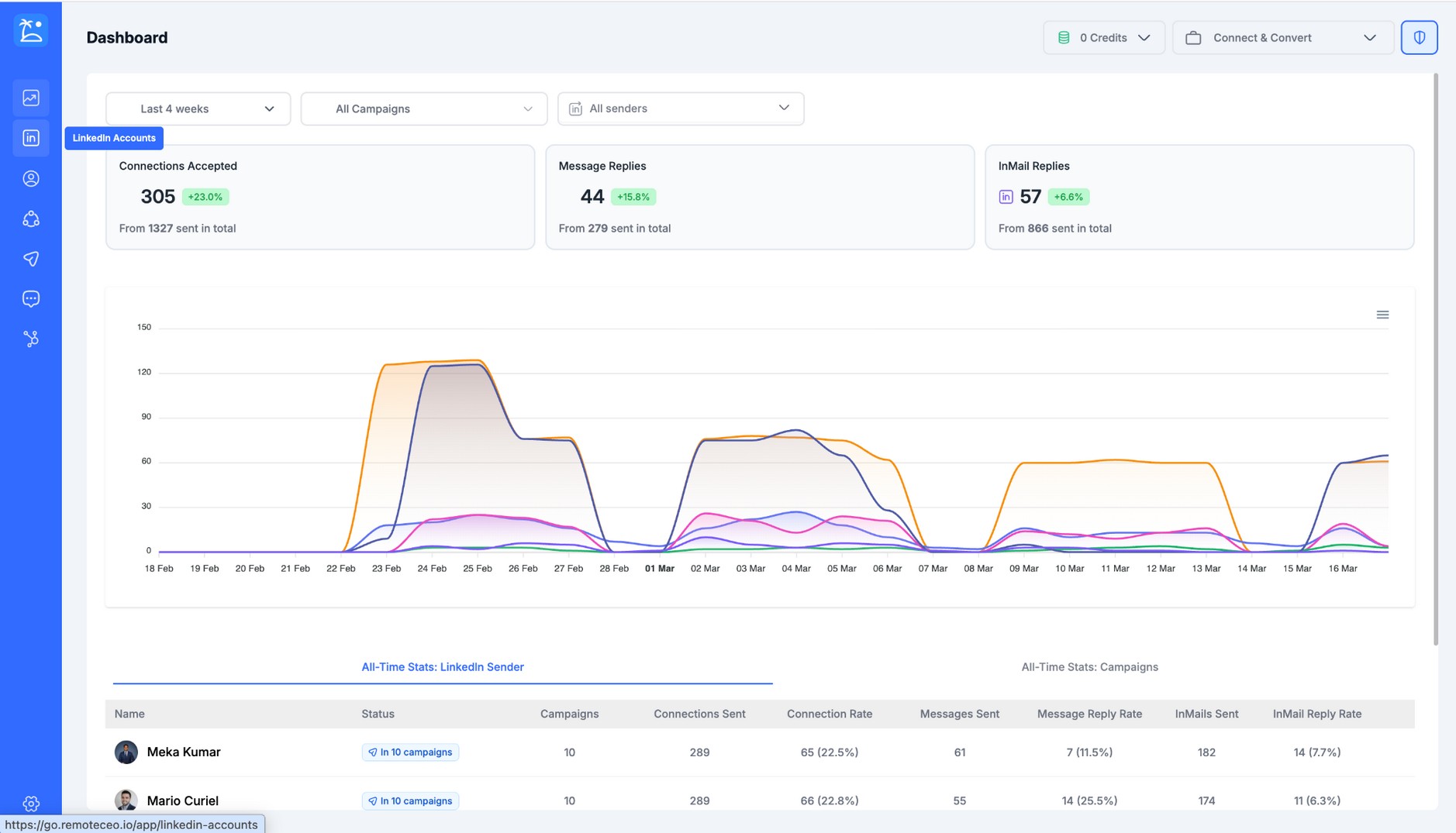Click the Message Reply Rate column header
The height and width of the screenshot is (833, 1456).
[x=1089, y=714]
